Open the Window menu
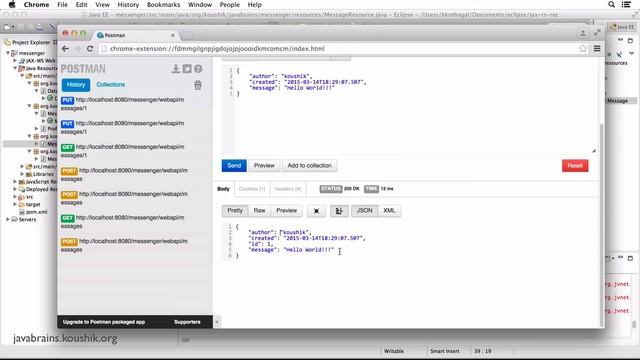The width and height of the screenshot is (640, 360). click(x=200, y=4)
